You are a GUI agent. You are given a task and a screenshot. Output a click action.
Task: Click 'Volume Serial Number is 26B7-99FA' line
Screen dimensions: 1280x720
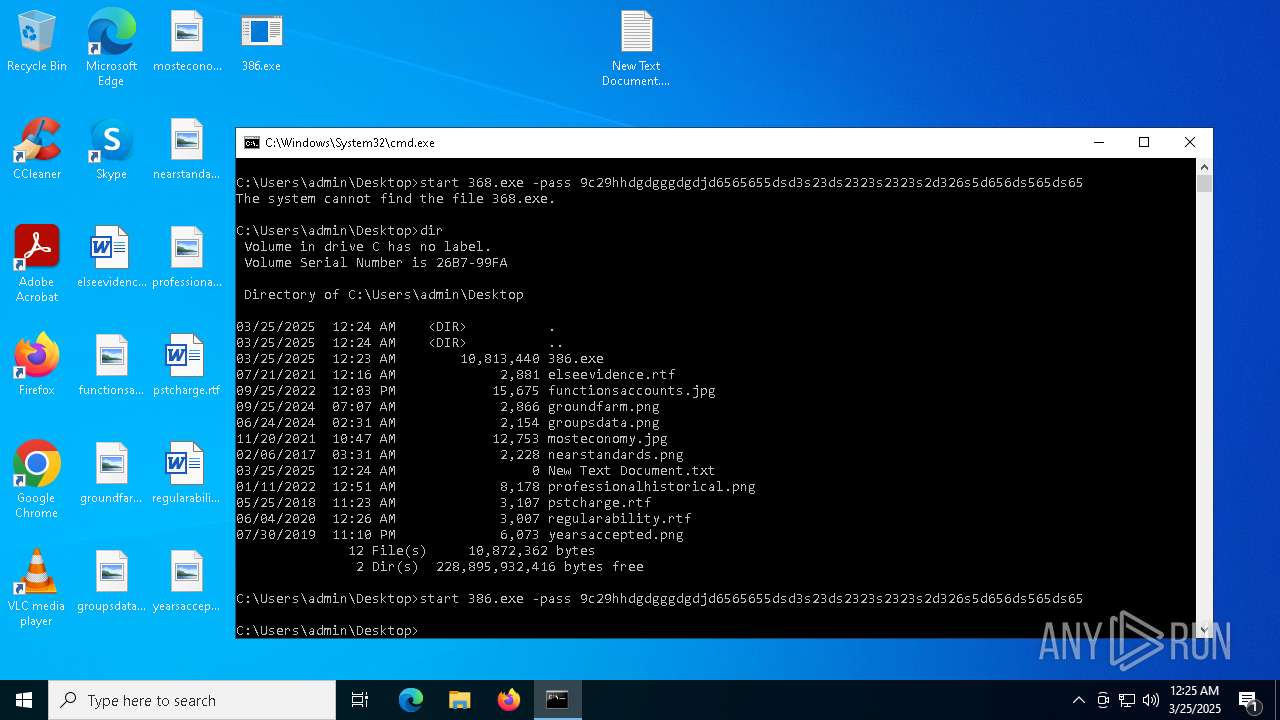click(x=376, y=263)
